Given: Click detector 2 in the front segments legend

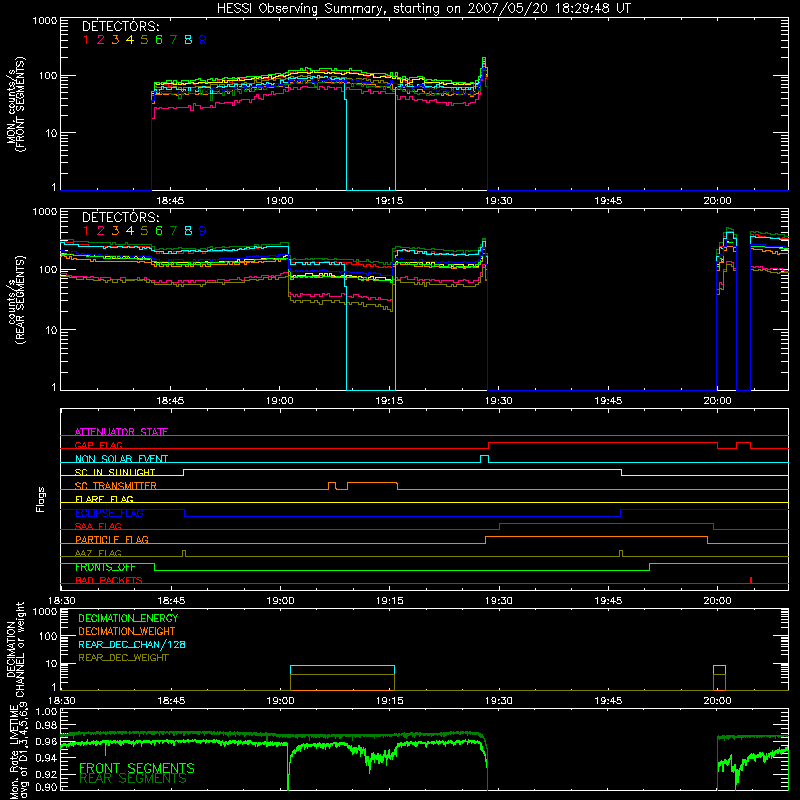Looking at the screenshot, I should (101, 40).
